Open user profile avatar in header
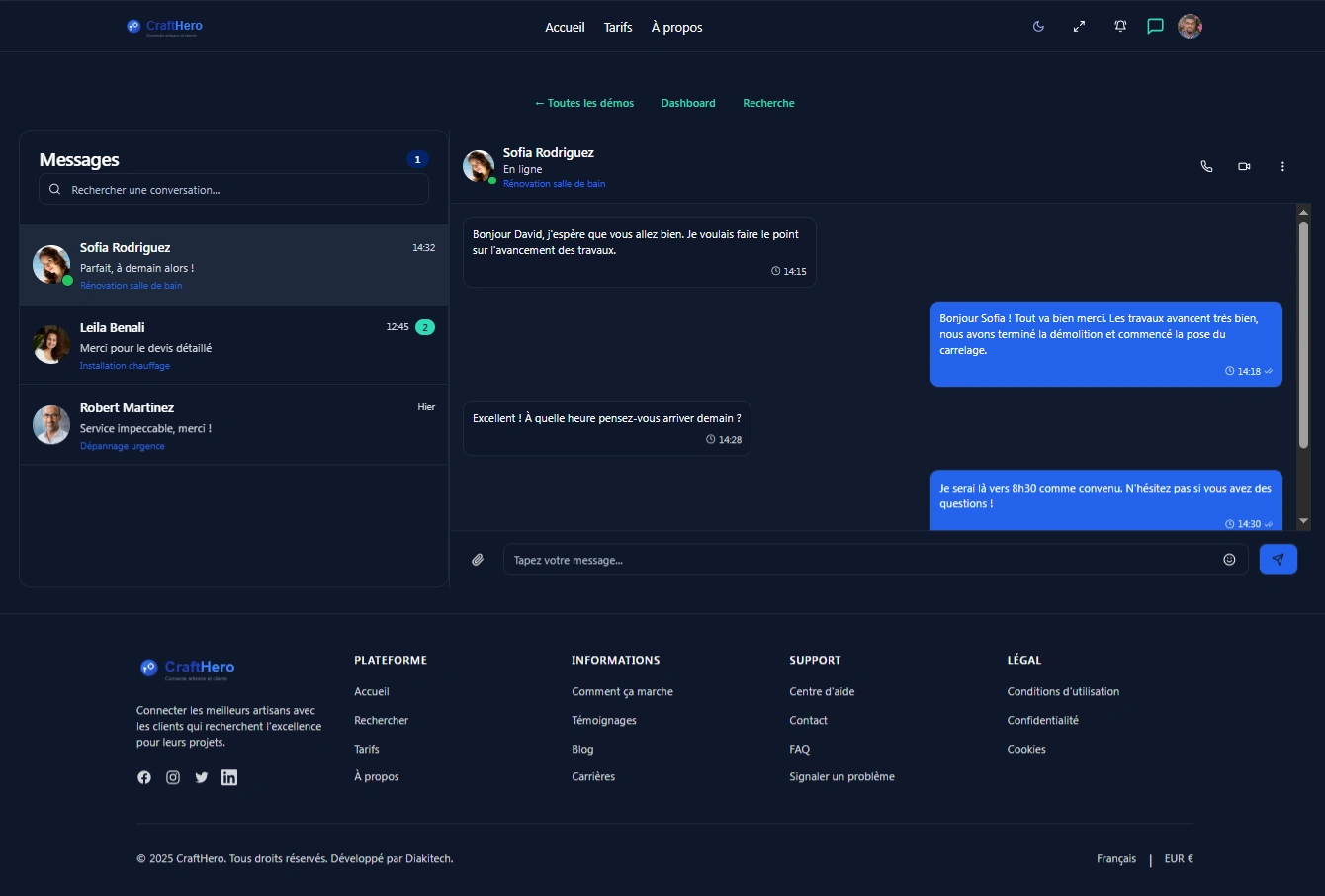The height and width of the screenshot is (896, 1325). 1190,27
